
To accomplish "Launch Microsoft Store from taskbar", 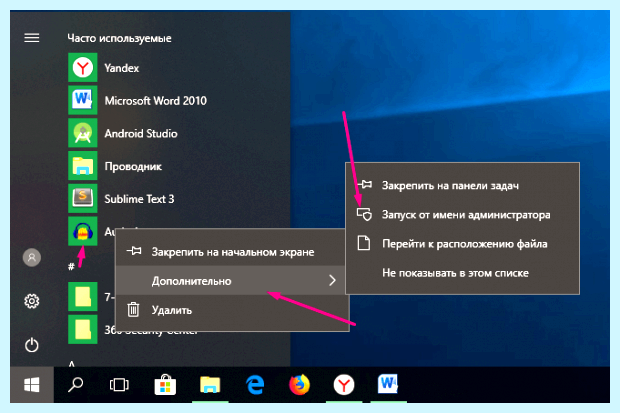I will pyautogui.click(x=165, y=385).
